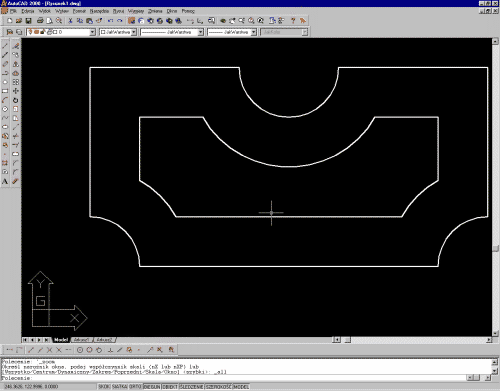Activate the Rotate modify tool
Viewport: 500px width, 391px height.
[x=15, y=100]
